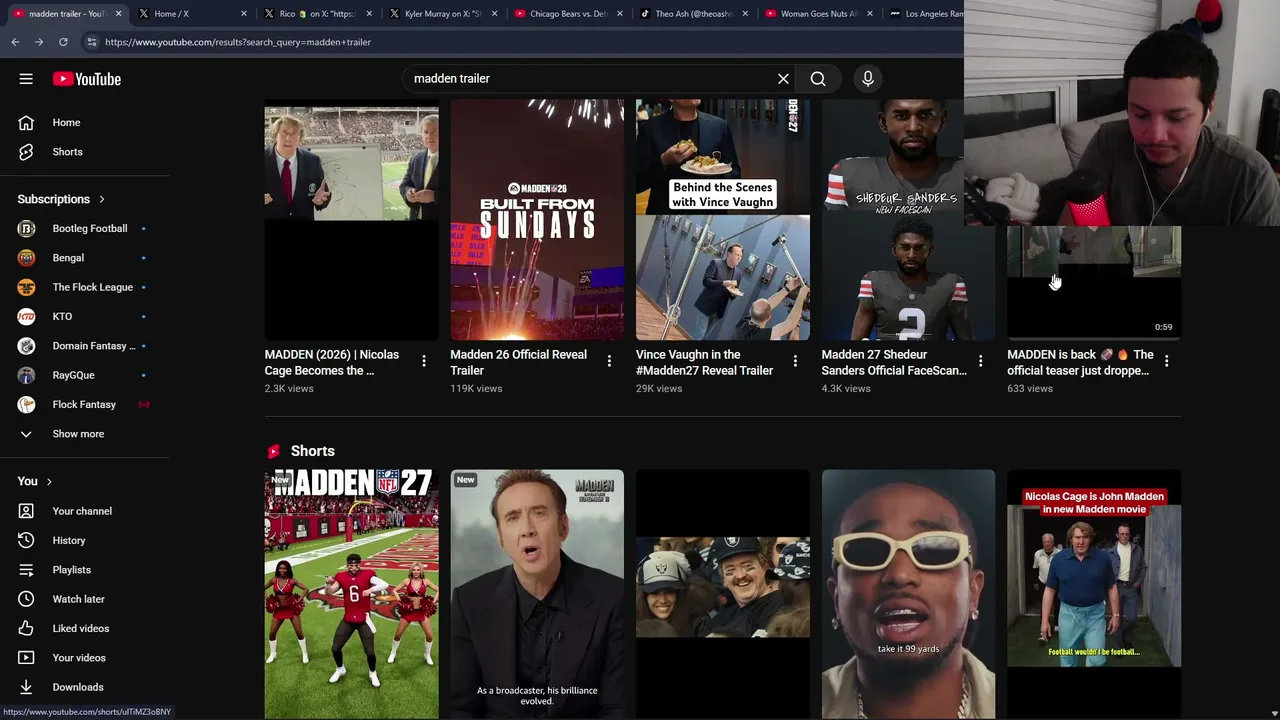Run search with magnifier button
This screenshot has height=720, width=1280.
click(818, 78)
